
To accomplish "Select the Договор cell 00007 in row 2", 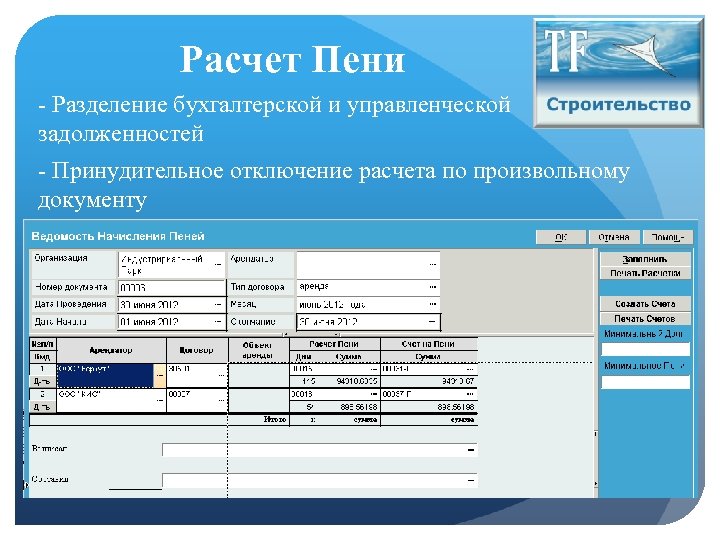I will tap(197, 400).
